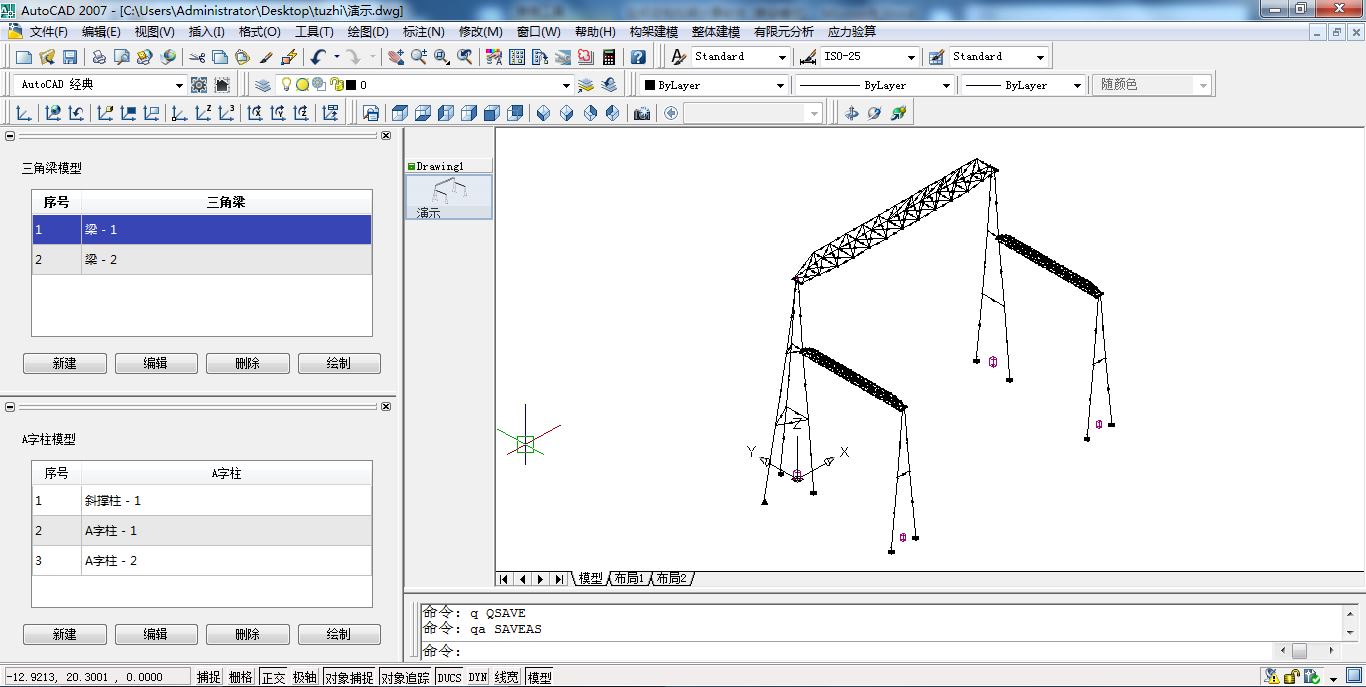Open the 构架建模 menu
Image resolution: width=1366 pixels, height=687 pixels.
[x=653, y=32]
